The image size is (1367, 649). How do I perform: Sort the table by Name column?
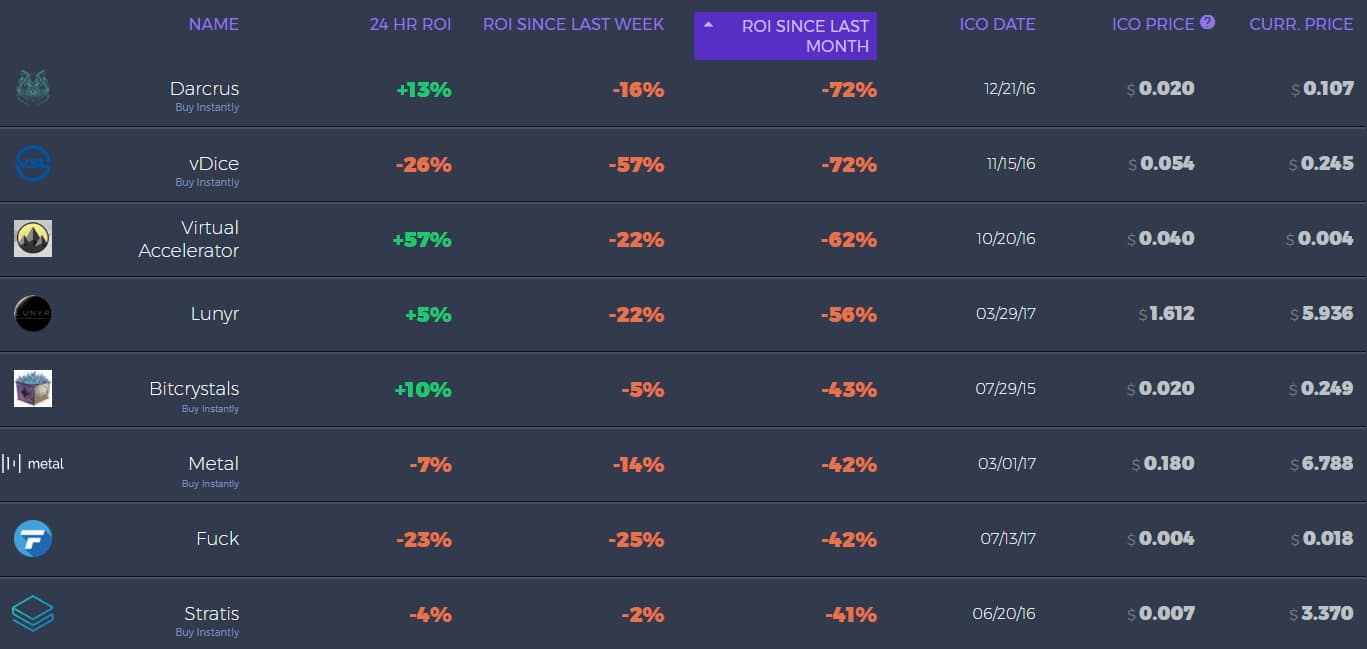point(213,24)
